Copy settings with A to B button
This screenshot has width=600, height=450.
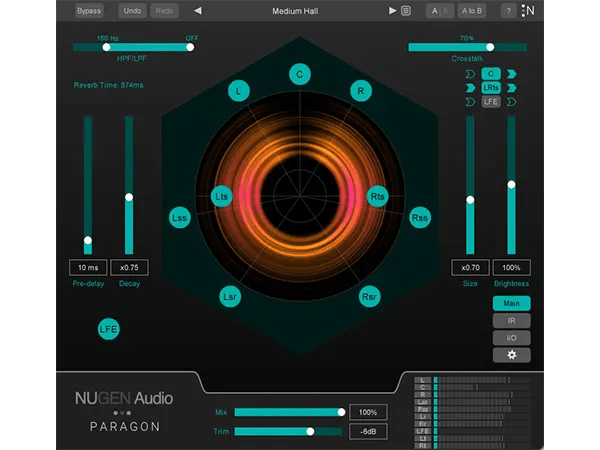(x=472, y=11)
